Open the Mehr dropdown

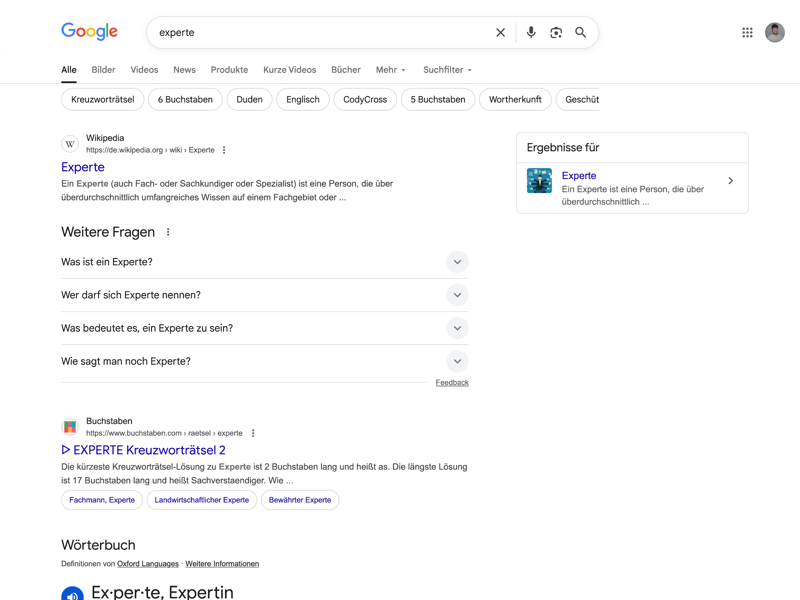pyautogui.click(x=391, y=70)
